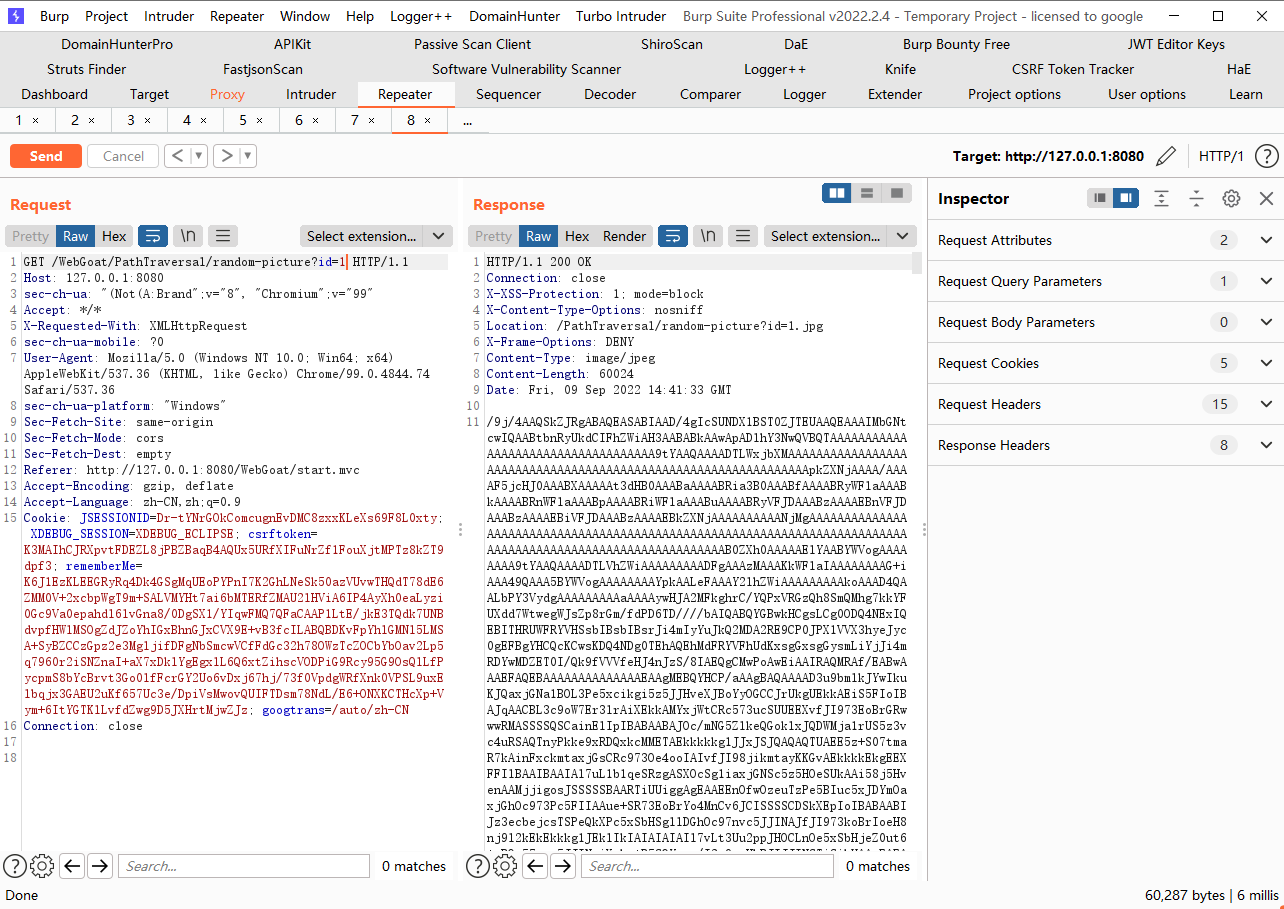Go forward to next request in history
The image size is (1284, 909).
[x=227, y=156]
